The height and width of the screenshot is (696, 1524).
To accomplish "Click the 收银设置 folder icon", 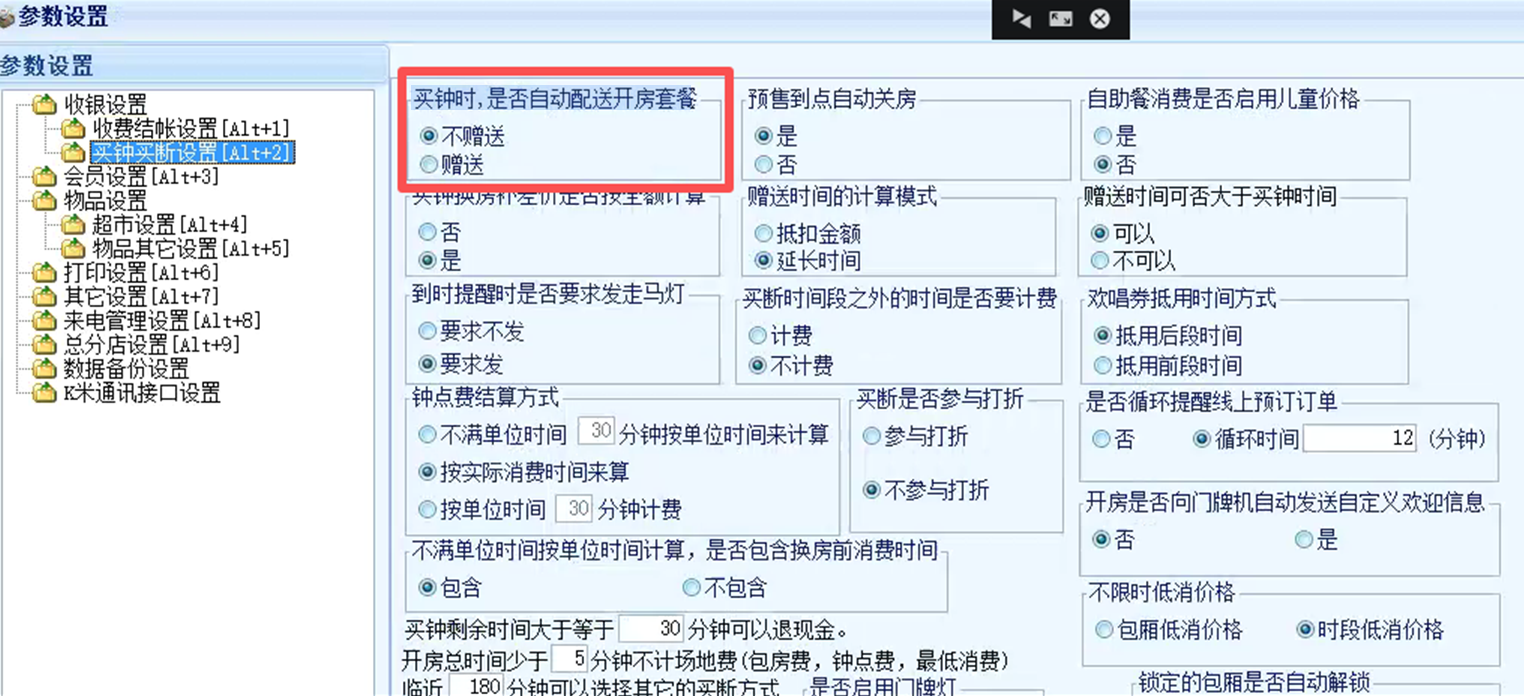I will (x=44, y=104).
